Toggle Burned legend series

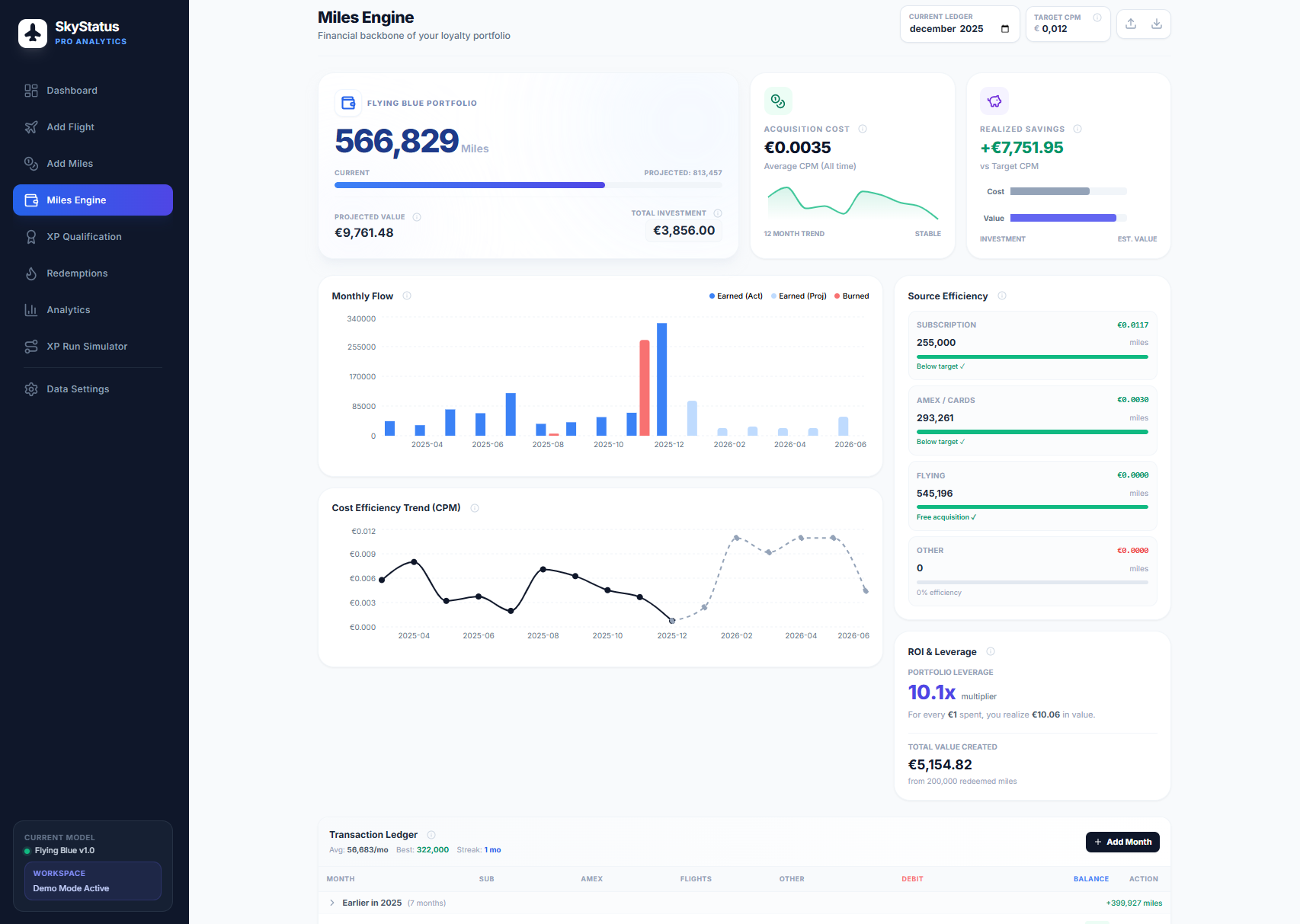point(852,296)
